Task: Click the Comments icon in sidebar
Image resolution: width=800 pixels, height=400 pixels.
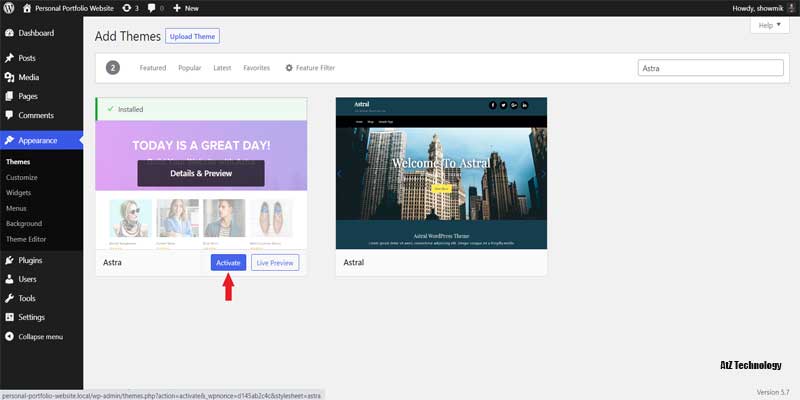Action: (x=9, y=115)
